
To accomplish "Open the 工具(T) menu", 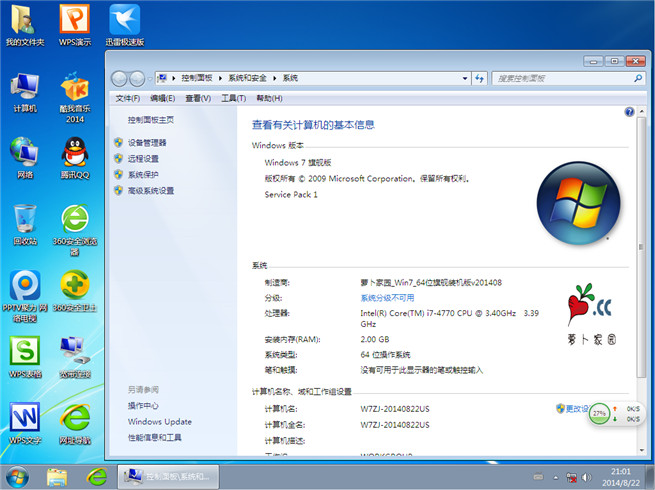I will (x=233, y=98).
